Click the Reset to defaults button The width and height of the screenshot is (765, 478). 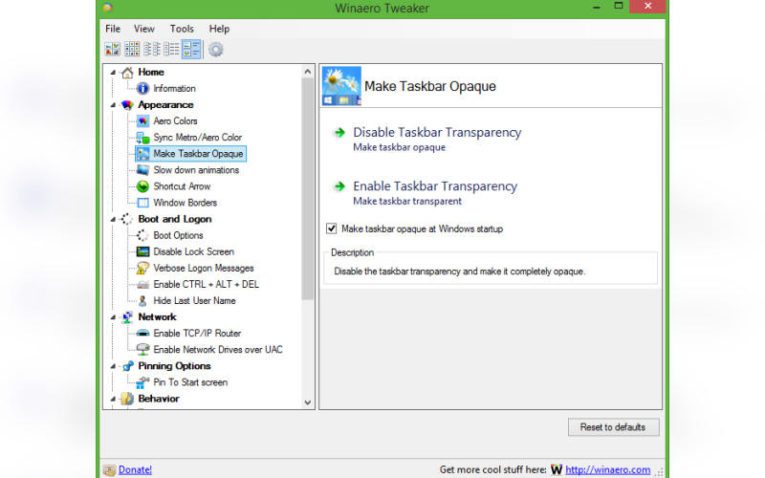point(613,427)
